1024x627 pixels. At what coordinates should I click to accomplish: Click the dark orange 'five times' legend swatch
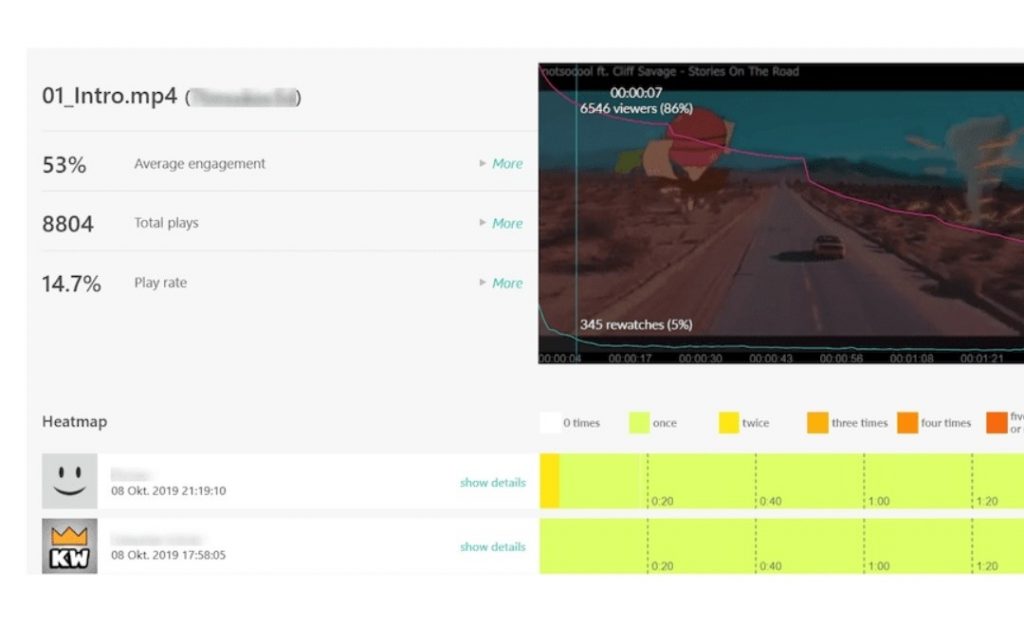click(x=996, y=423)
